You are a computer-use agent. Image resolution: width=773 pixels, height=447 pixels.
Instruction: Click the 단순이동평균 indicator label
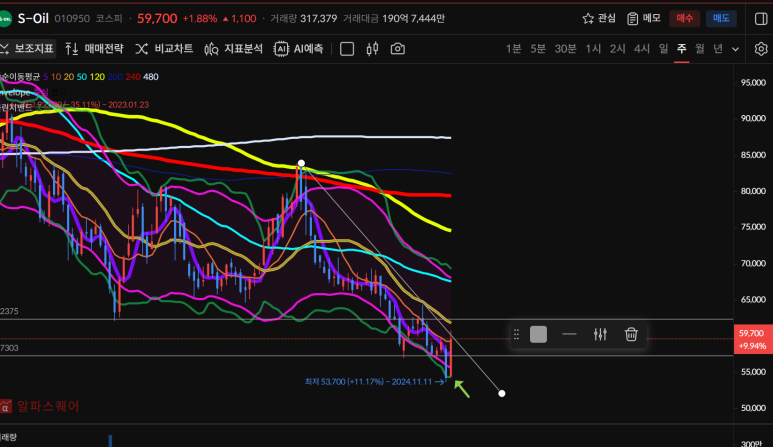click(x=20, y=77)
